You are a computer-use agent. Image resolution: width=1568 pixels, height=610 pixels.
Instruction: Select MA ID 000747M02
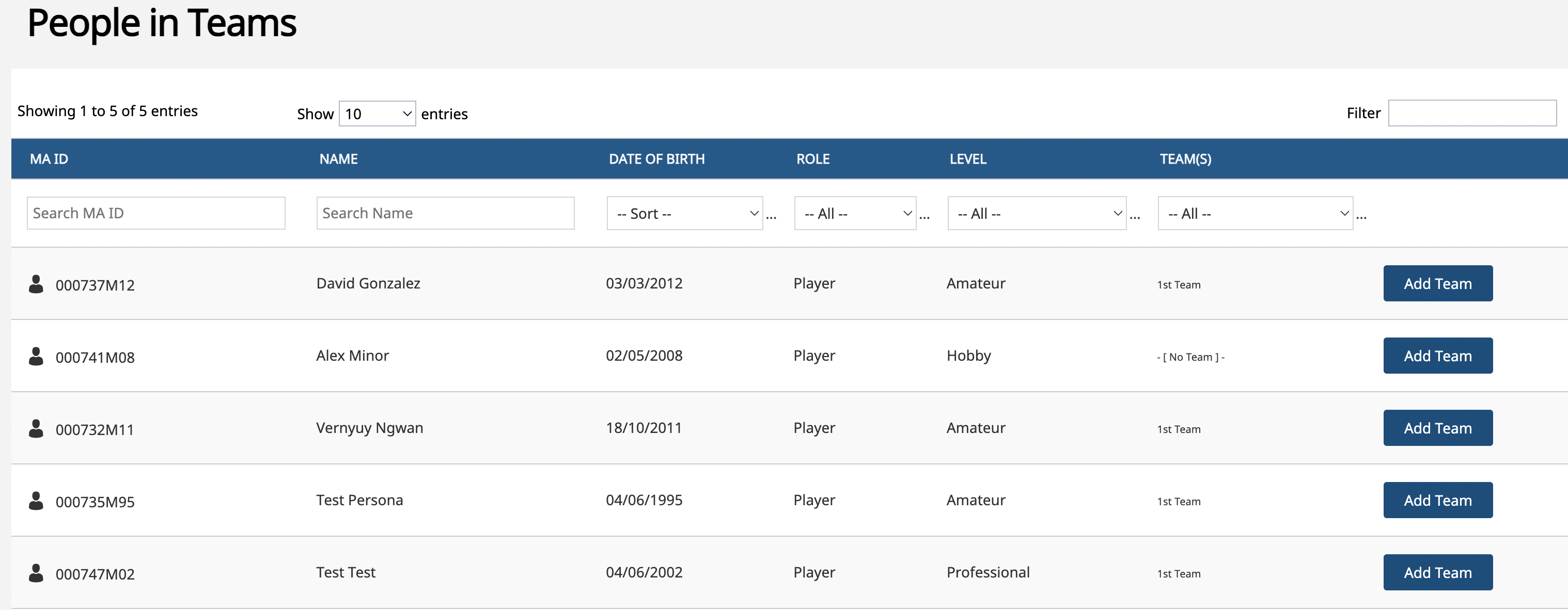95,575
